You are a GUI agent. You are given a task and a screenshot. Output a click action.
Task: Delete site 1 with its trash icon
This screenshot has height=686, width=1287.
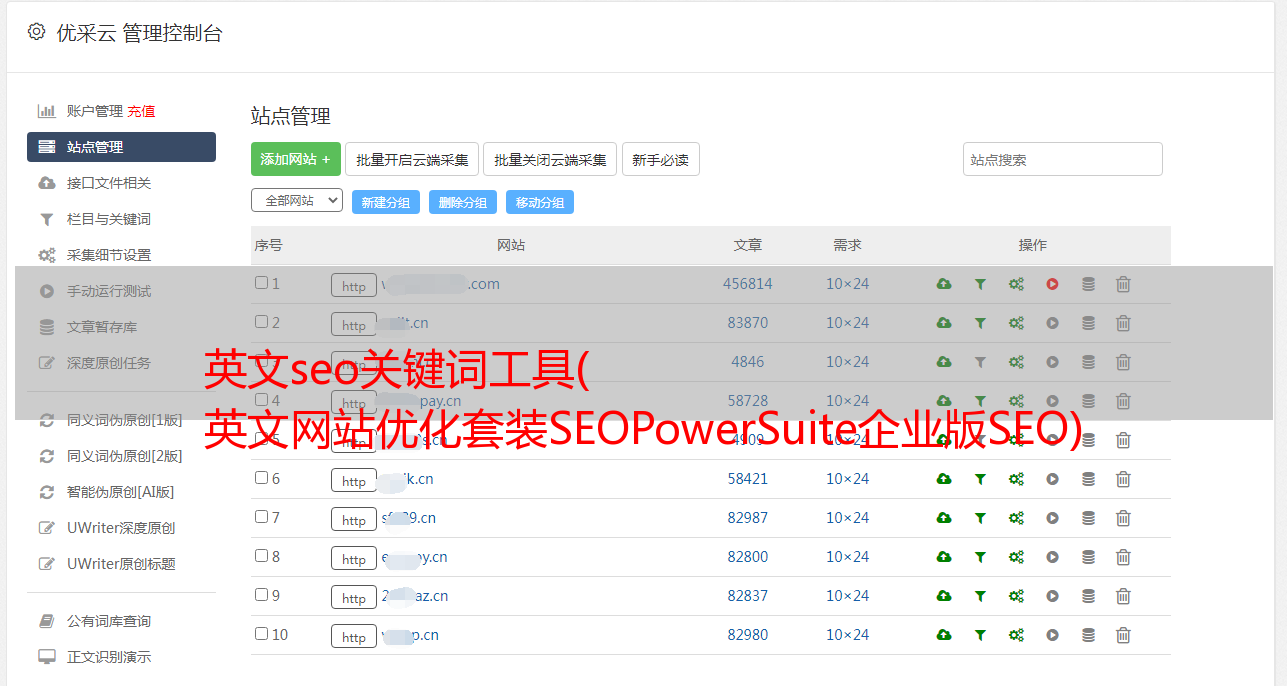[x=1123, y=284]
